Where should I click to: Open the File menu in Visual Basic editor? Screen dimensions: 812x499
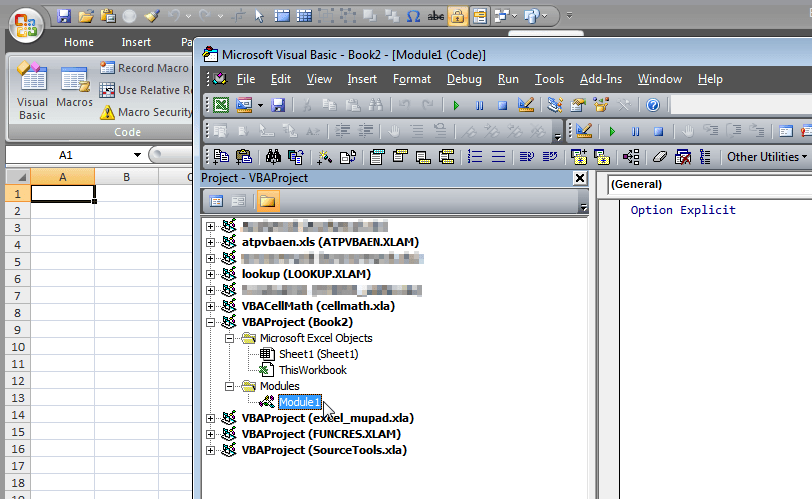[245, 79]
